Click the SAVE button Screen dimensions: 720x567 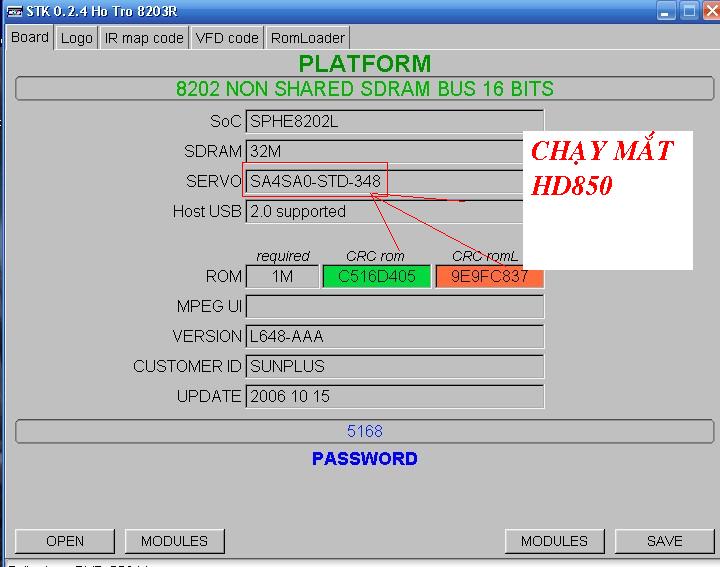(664, 541)
